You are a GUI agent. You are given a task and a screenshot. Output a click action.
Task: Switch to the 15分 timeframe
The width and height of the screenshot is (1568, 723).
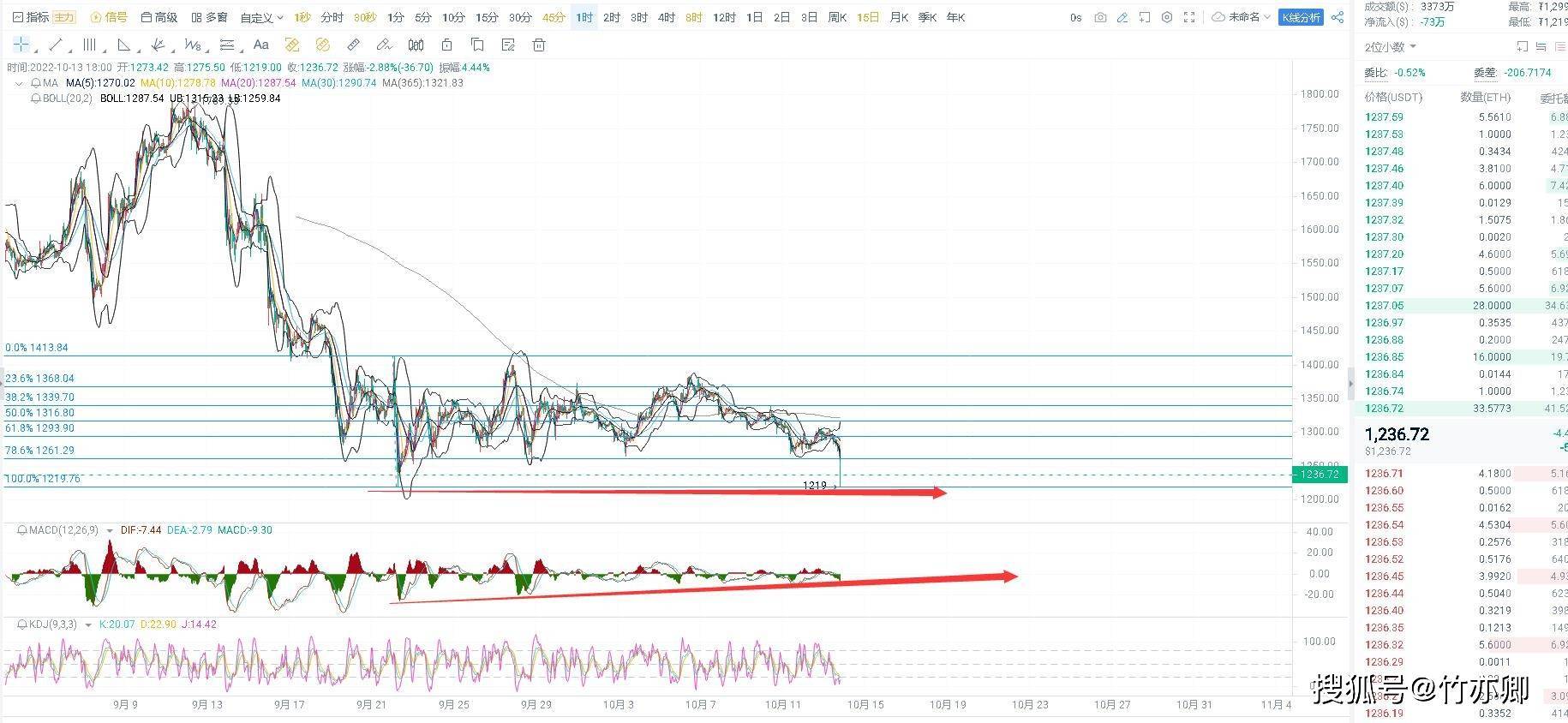point(487,17)
